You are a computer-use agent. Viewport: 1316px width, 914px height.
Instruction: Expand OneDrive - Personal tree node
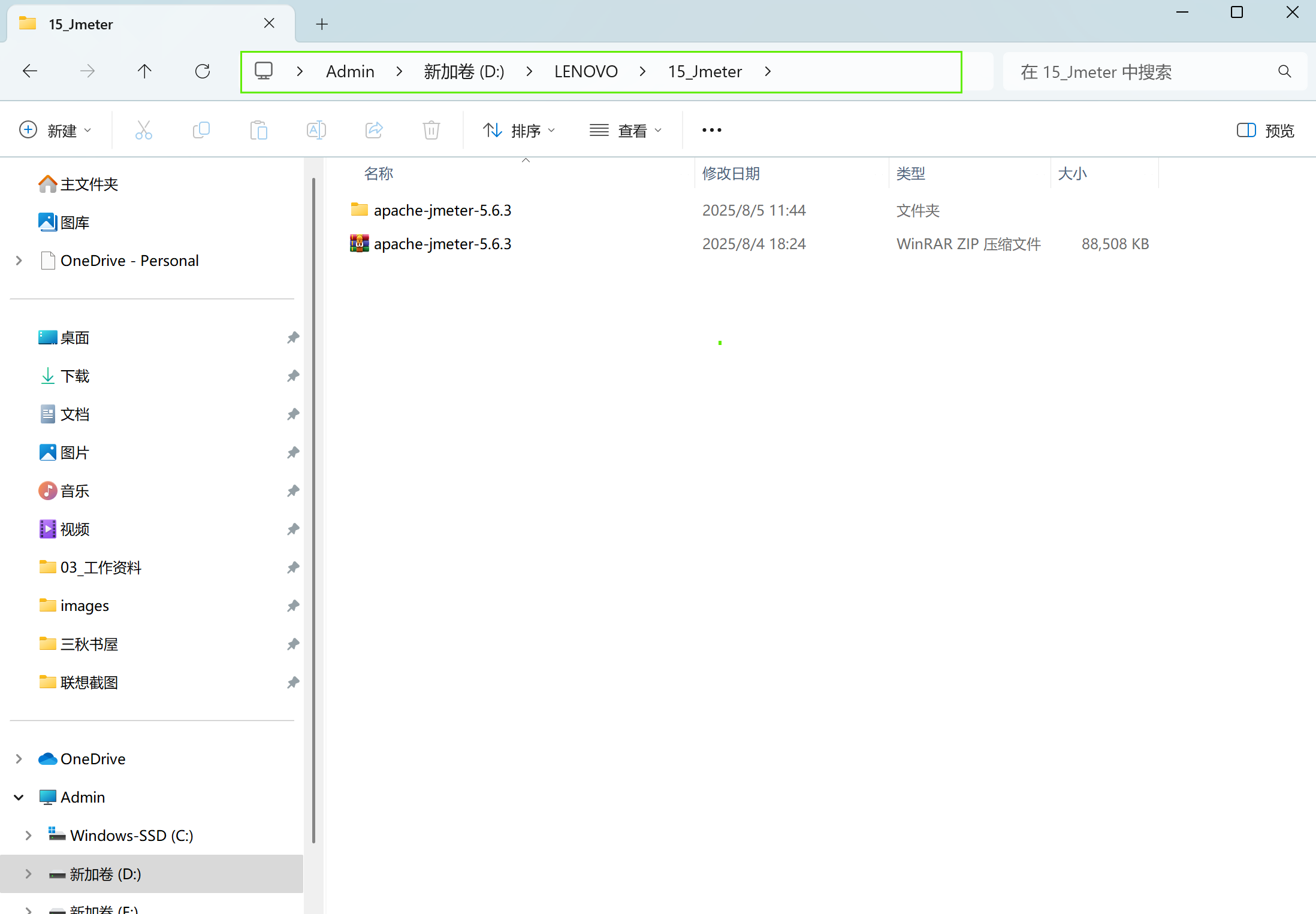[x=19, y=261]
